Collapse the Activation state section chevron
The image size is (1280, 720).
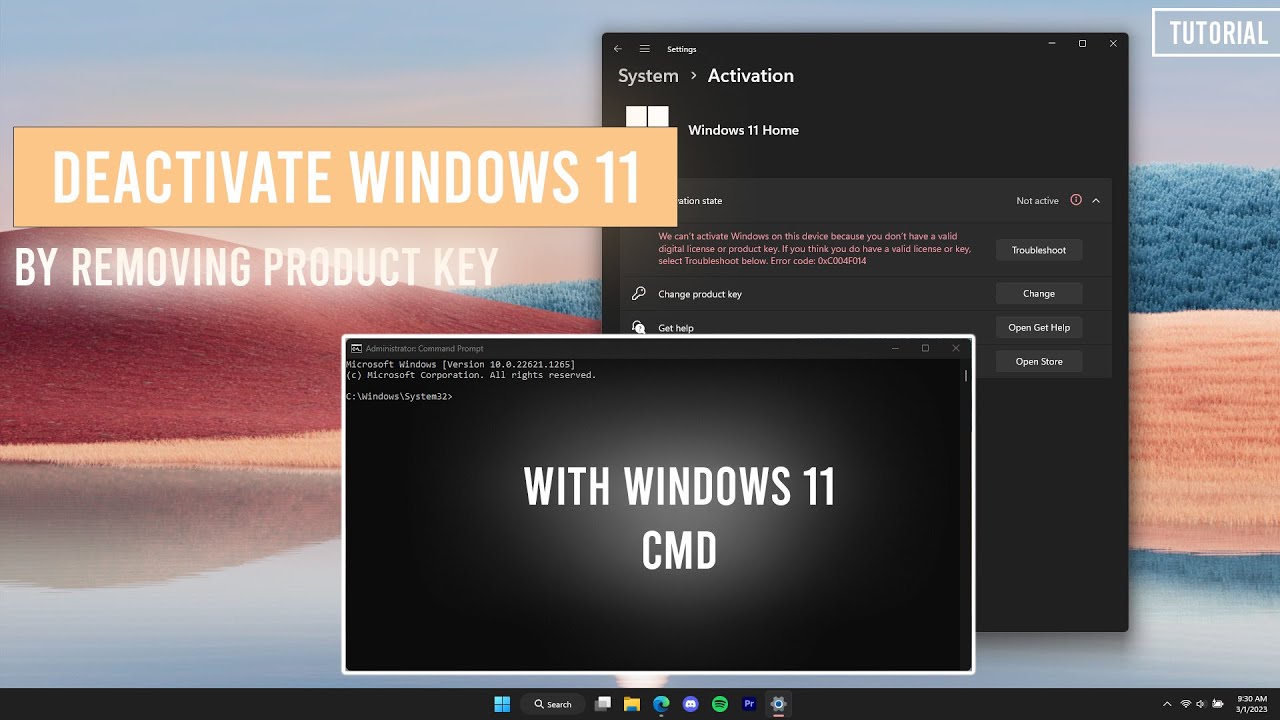click(1096, 201)
